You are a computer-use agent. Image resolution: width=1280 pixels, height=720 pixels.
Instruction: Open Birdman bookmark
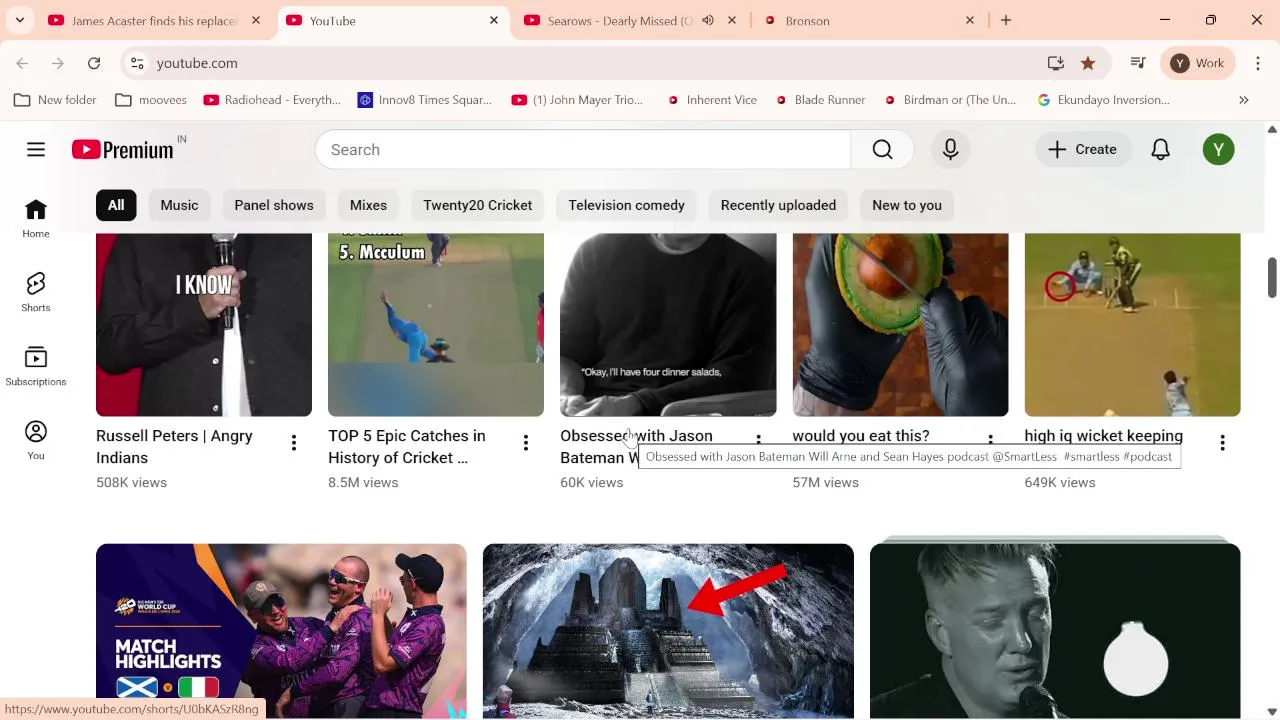point(949,100)
